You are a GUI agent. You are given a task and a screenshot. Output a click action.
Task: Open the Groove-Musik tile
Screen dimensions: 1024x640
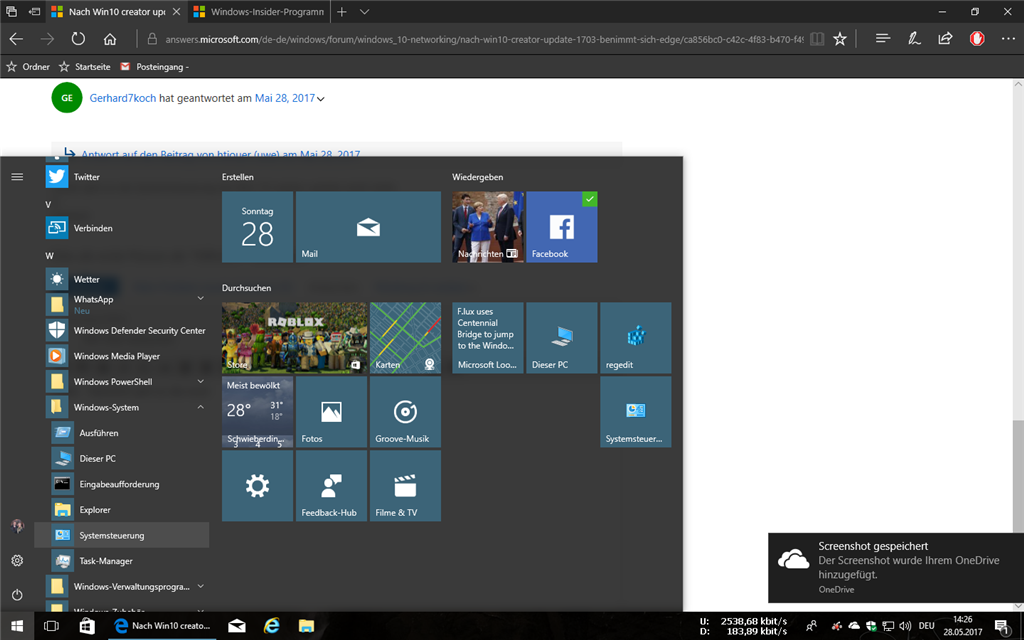[x=406, y=411]
